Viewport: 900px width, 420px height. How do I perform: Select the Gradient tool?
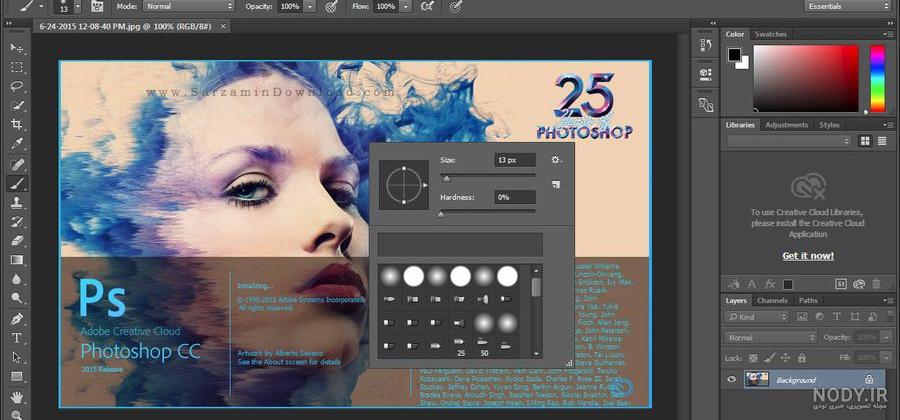click(x=17, y=260)
